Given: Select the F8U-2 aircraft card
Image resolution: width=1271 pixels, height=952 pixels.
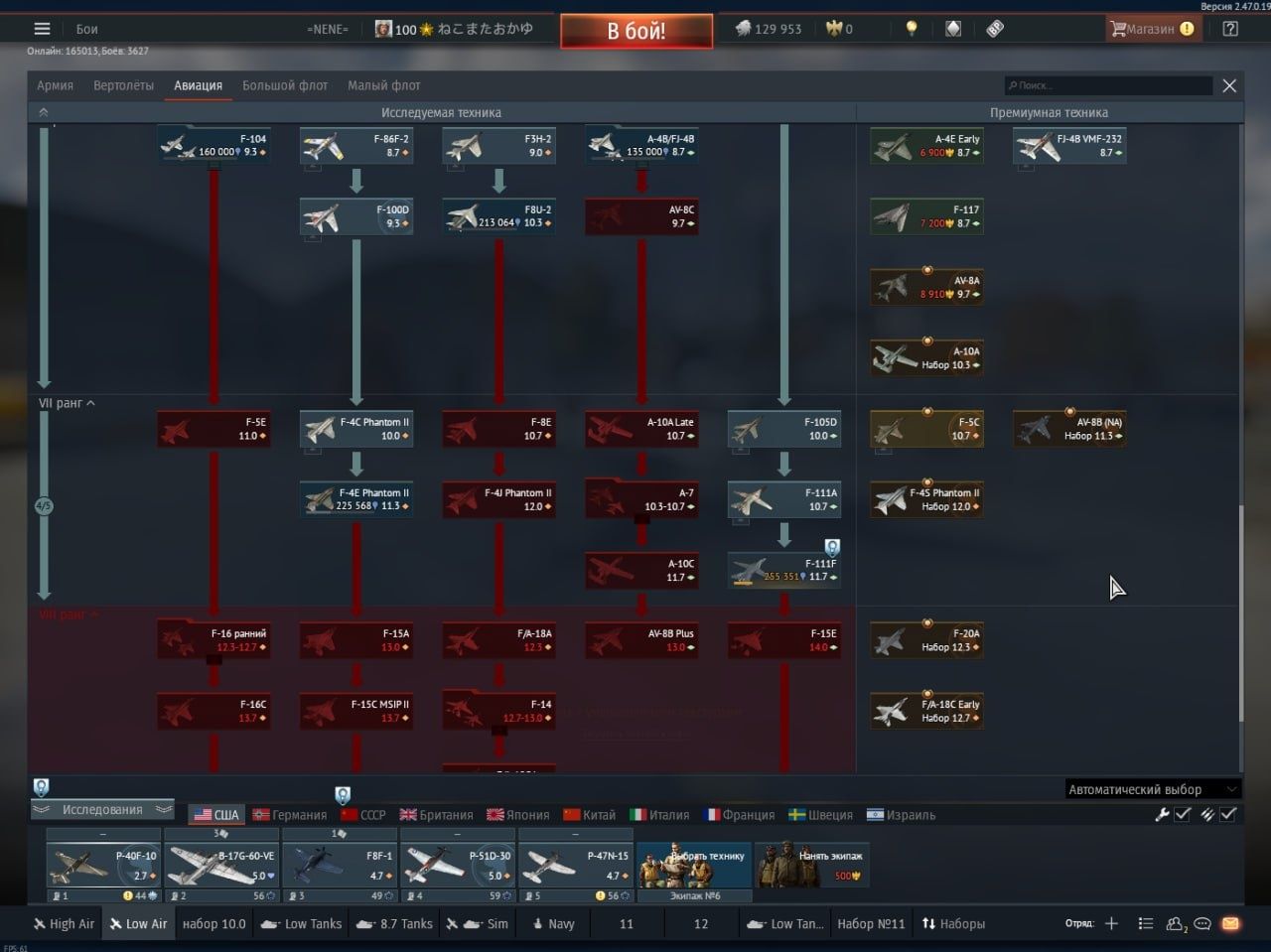Looking at the screenshot, I should (x=499, y=216).
